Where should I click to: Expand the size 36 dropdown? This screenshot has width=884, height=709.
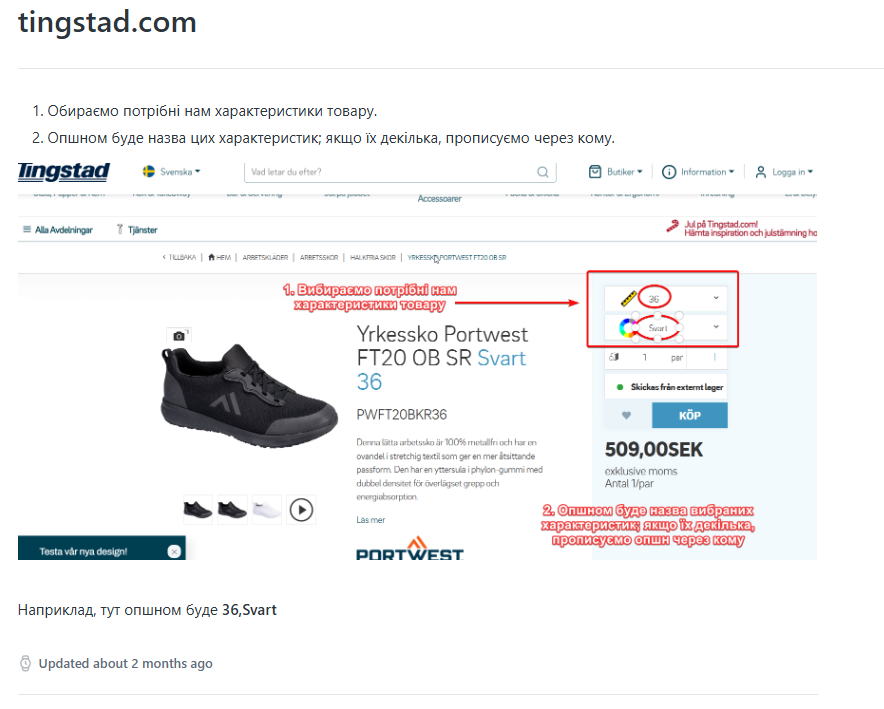click(666, 298)
